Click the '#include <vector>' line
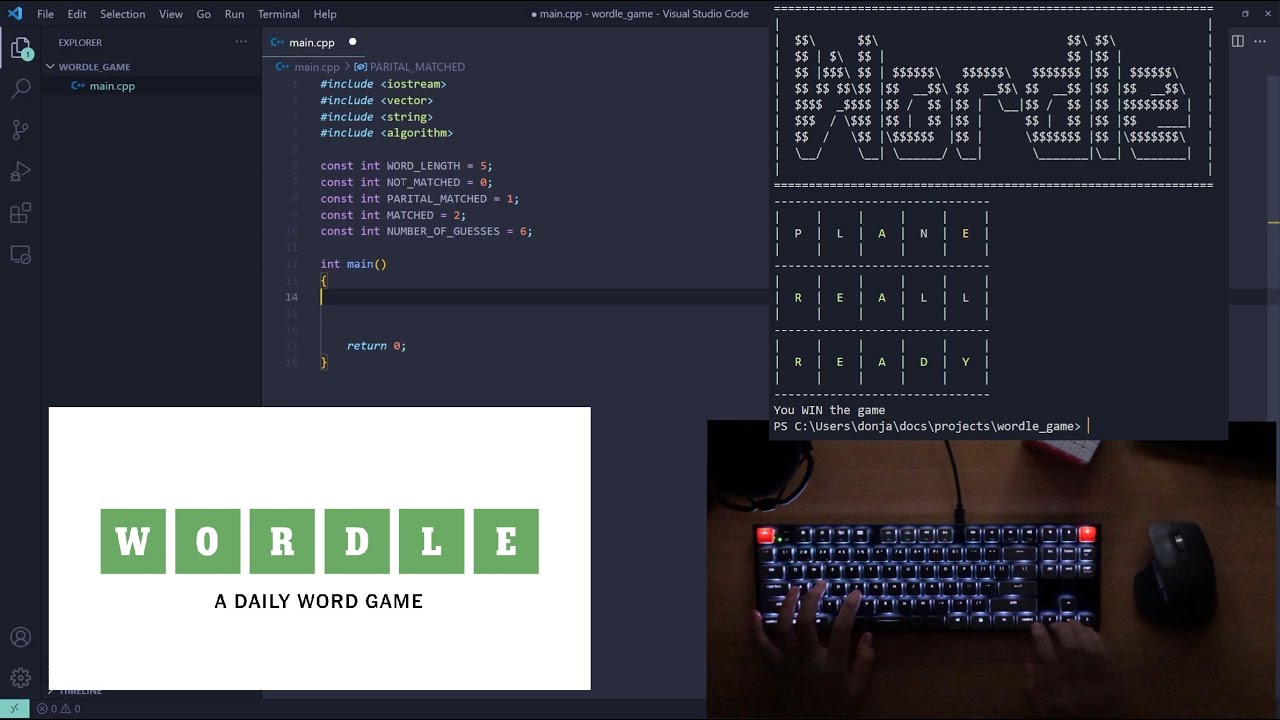The width and height of the screenshot is (1280, 720). pyautogui.click(x=376, y=100)
